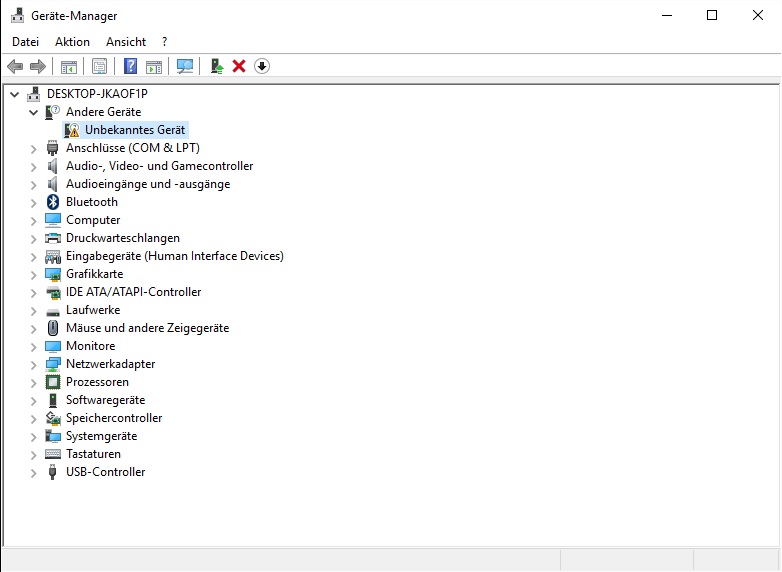Select the Andere Geräte label
The image size is (782, 572).
tap(103, 112)
